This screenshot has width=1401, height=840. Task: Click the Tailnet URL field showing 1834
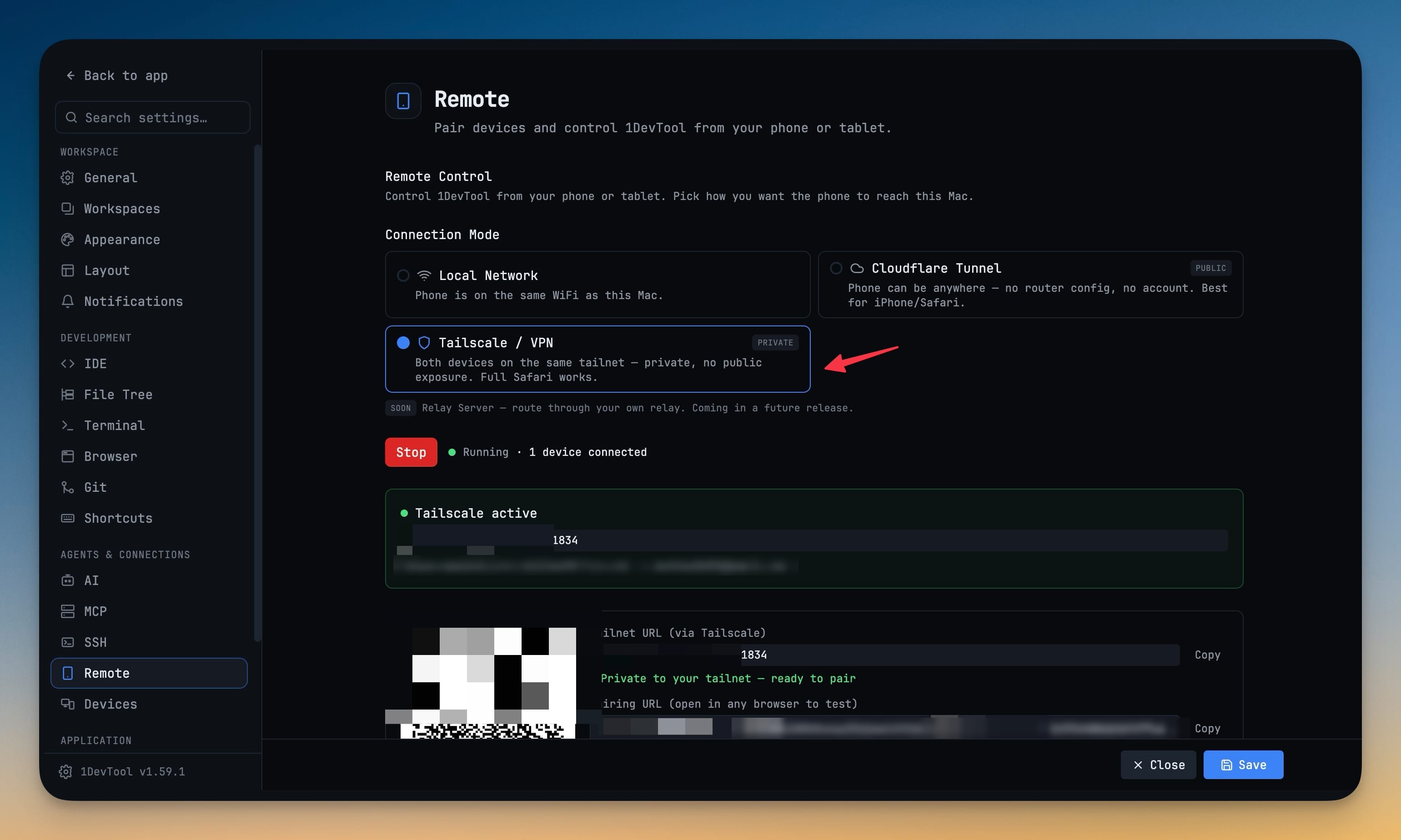pyautogui.click(x=891, y=655)
